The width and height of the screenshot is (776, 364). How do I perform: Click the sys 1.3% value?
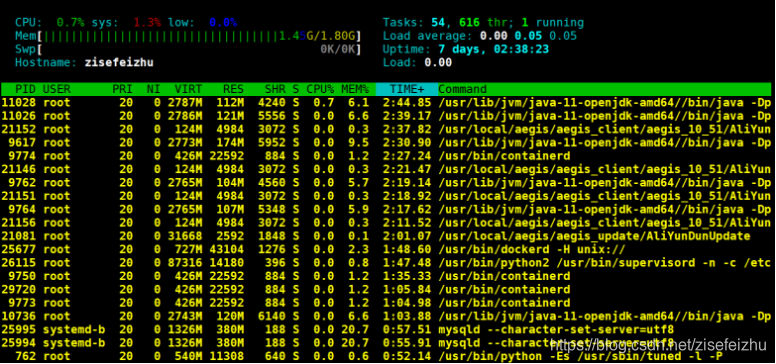click(x=147, y=23)
